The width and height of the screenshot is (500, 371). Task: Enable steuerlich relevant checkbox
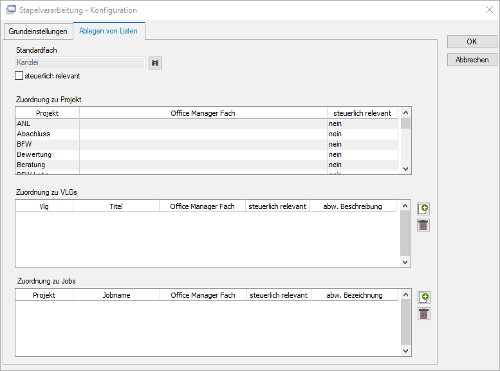[19, 76]
